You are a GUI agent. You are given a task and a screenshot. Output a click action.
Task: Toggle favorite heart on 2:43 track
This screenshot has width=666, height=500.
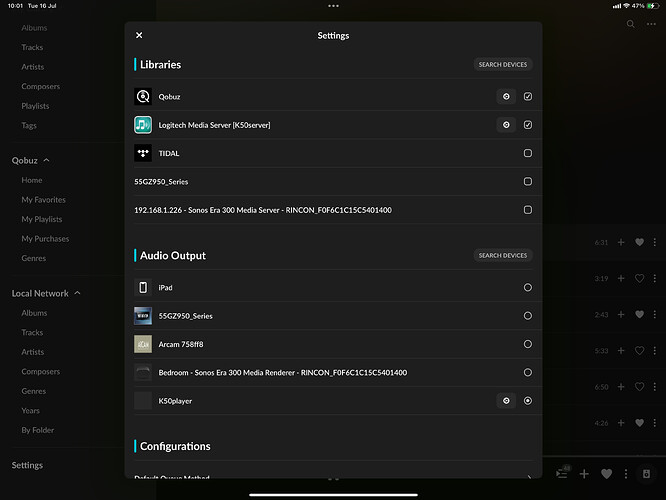pos(639,314)
